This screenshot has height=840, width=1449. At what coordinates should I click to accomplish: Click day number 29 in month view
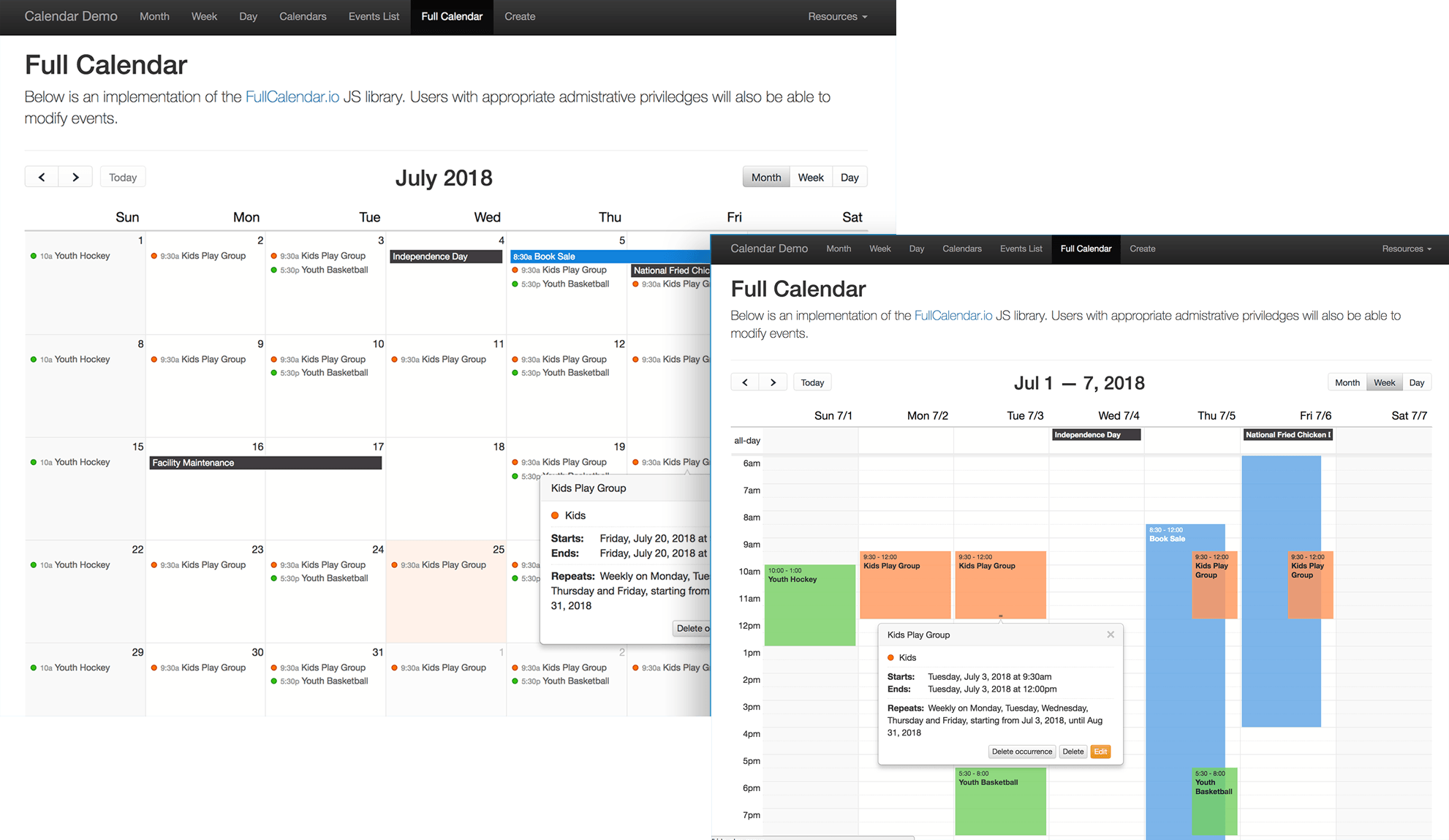click(x=137, y=652)
